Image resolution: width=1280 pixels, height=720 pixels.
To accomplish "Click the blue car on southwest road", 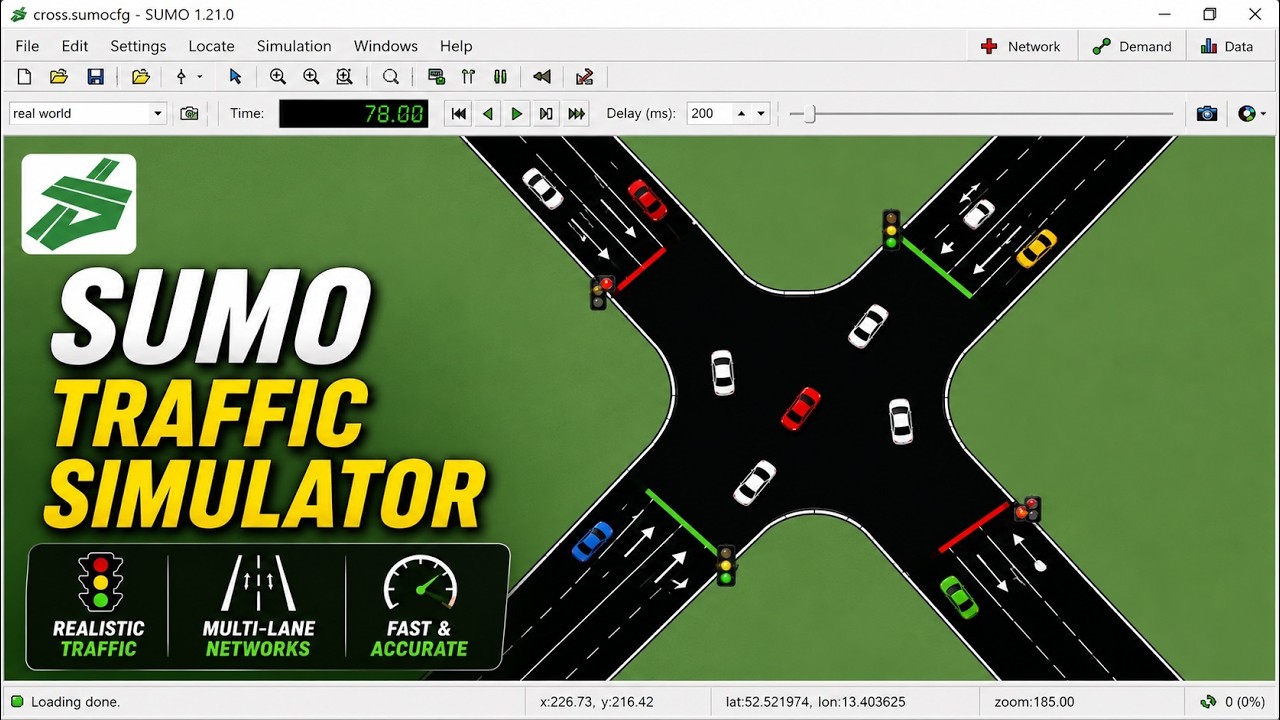I will 592,541.
